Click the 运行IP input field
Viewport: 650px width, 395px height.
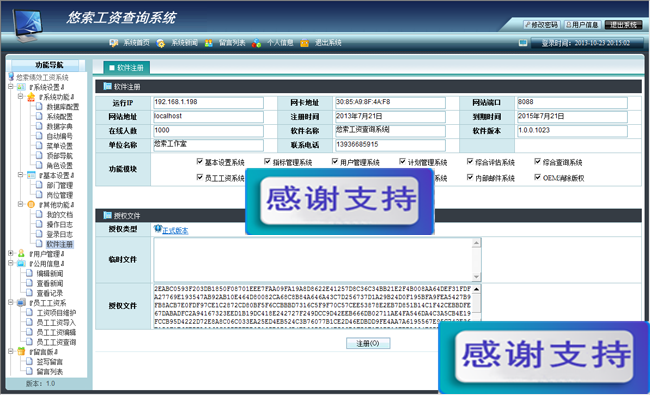(x=208, y=102)
